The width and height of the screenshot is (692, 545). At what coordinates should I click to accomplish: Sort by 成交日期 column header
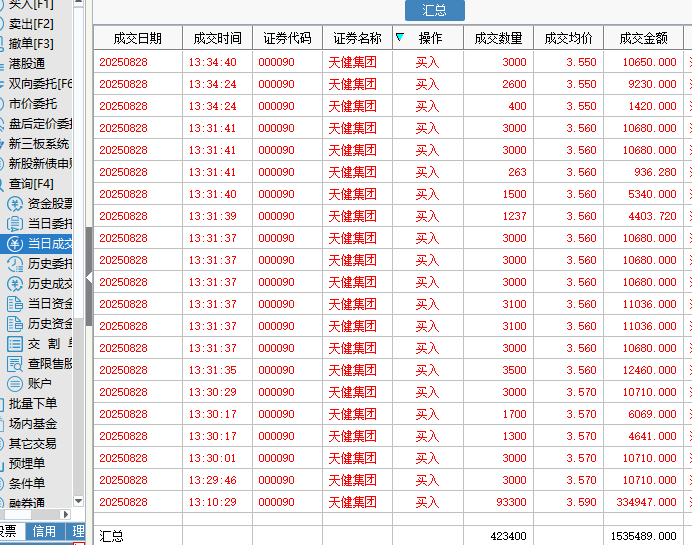[138, 38]
